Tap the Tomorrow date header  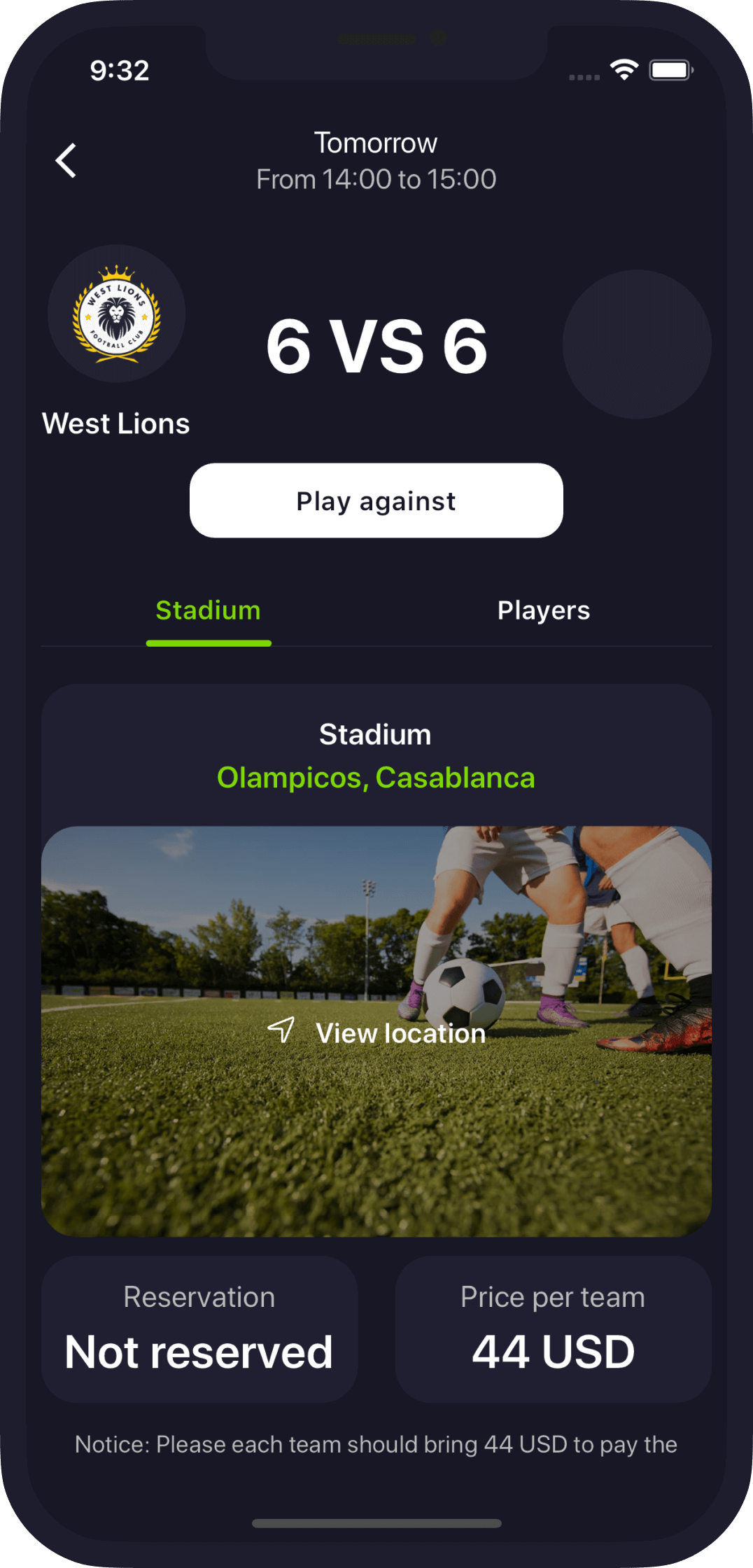click(376, 143)
